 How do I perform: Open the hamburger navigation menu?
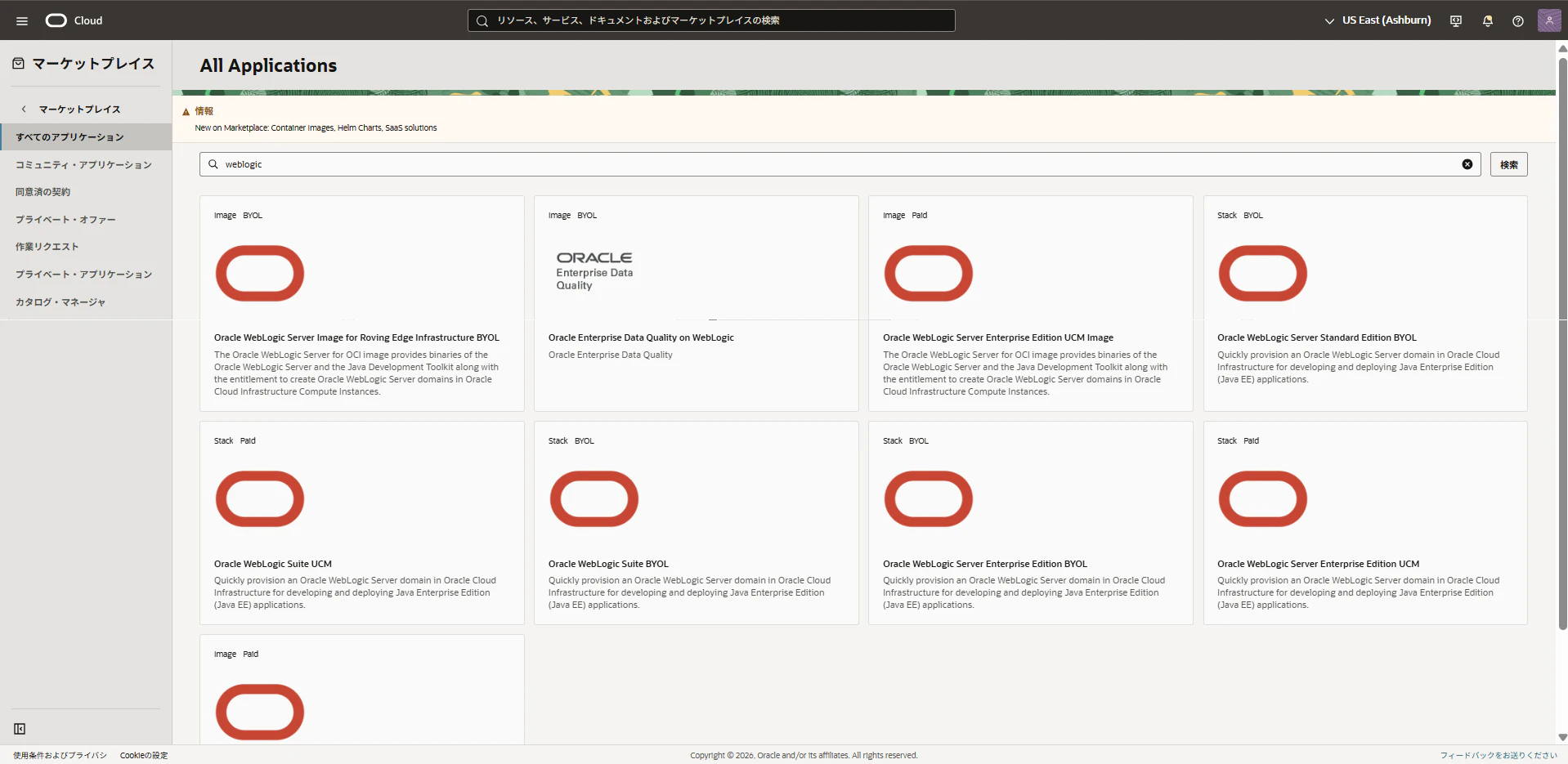[22, 20]
